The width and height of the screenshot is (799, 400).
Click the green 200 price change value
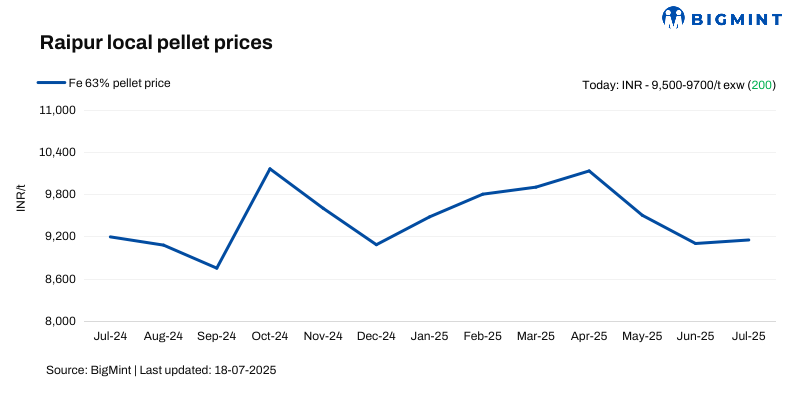762,85
